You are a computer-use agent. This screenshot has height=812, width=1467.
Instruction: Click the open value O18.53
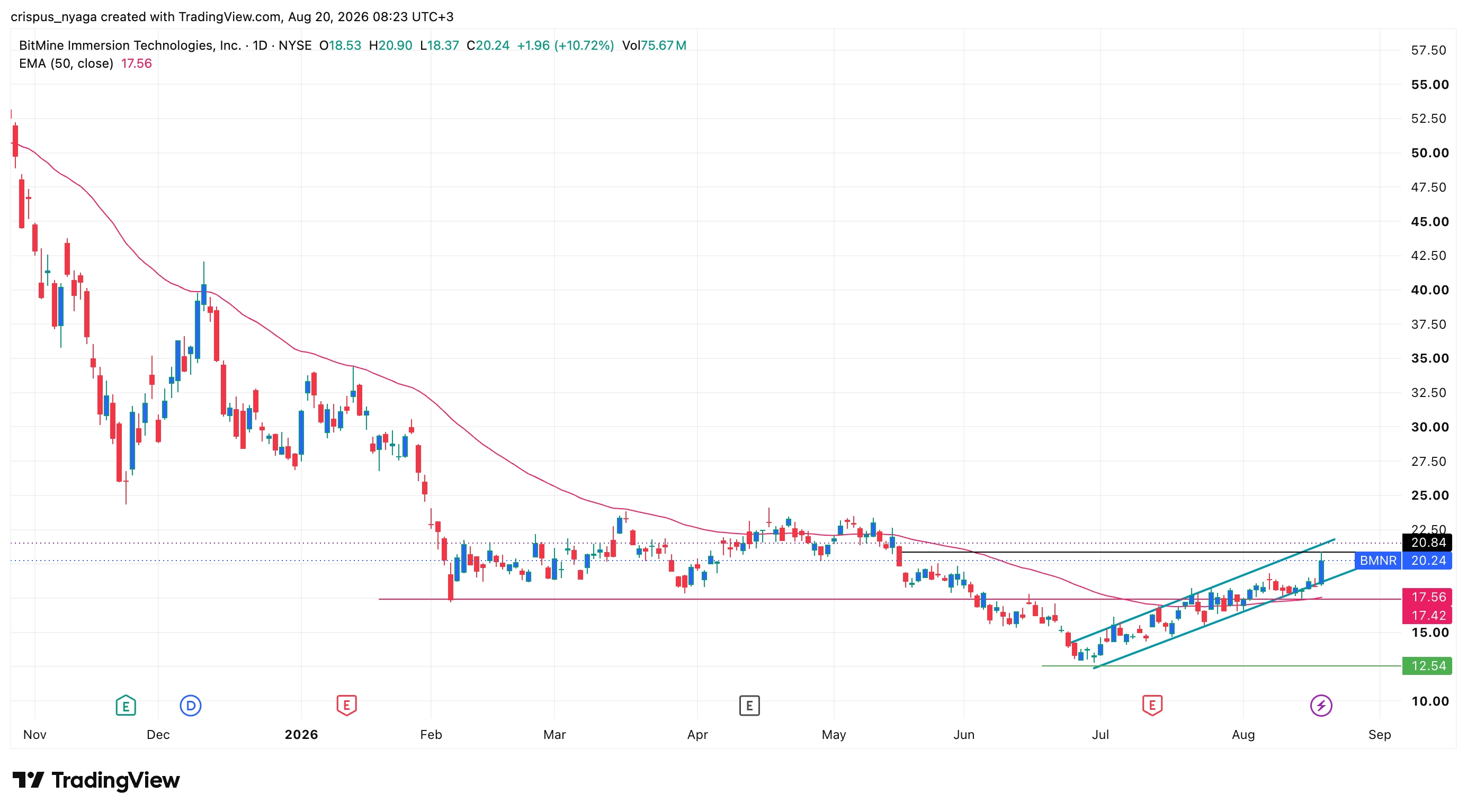coord(340,46)
